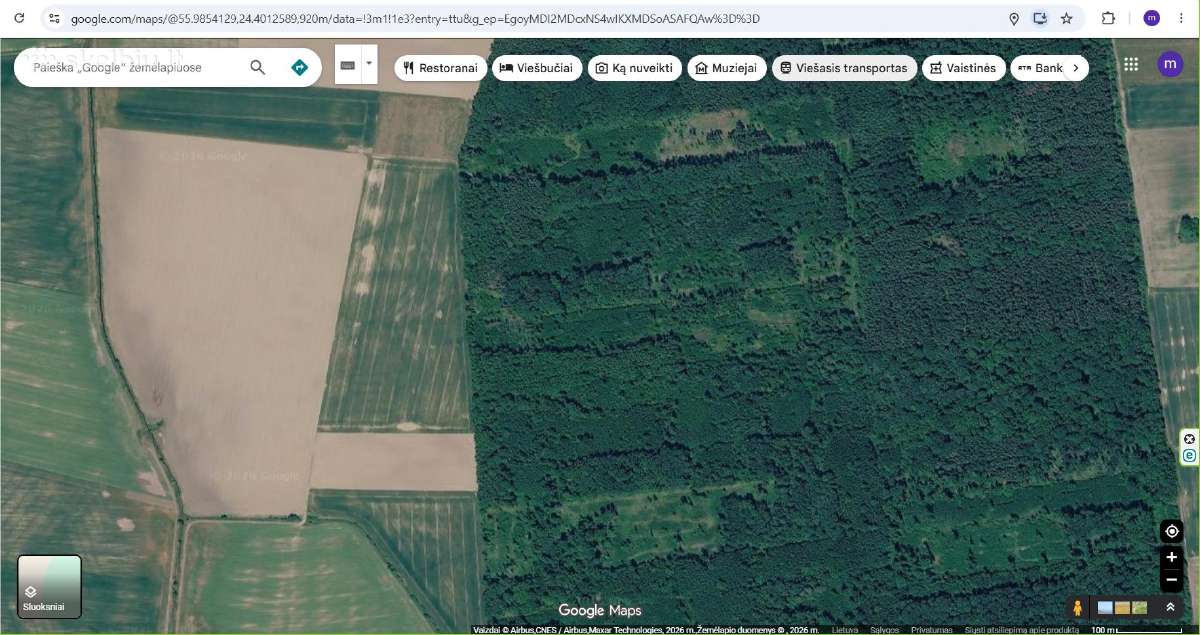The height and width of the screenshot is (635, 1200).
Task: Filter map by Viešbučiai
Action: [x=538, y=68]
